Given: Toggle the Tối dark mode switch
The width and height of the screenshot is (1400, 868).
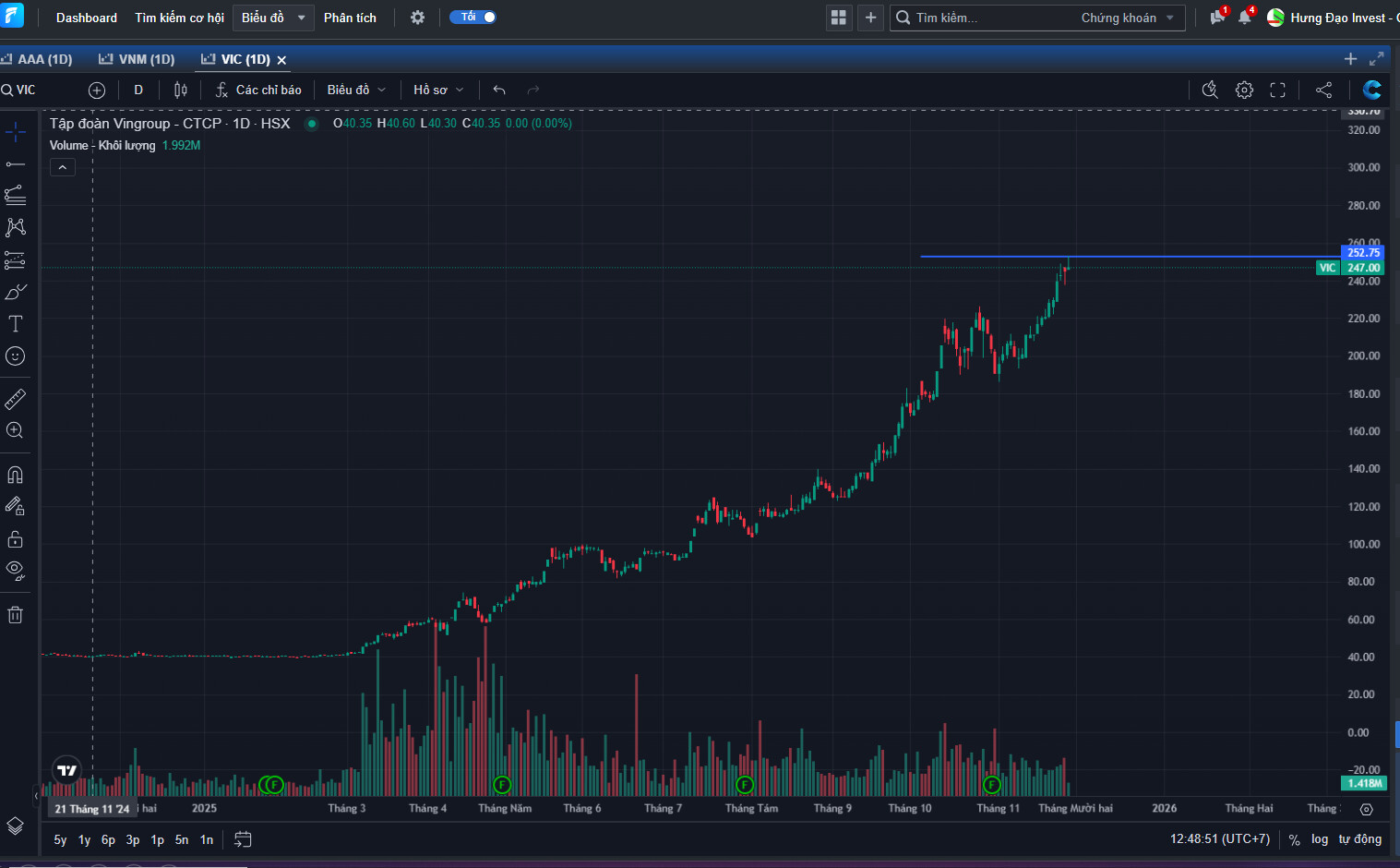Looking at the screenshot, I should [474, 18].
